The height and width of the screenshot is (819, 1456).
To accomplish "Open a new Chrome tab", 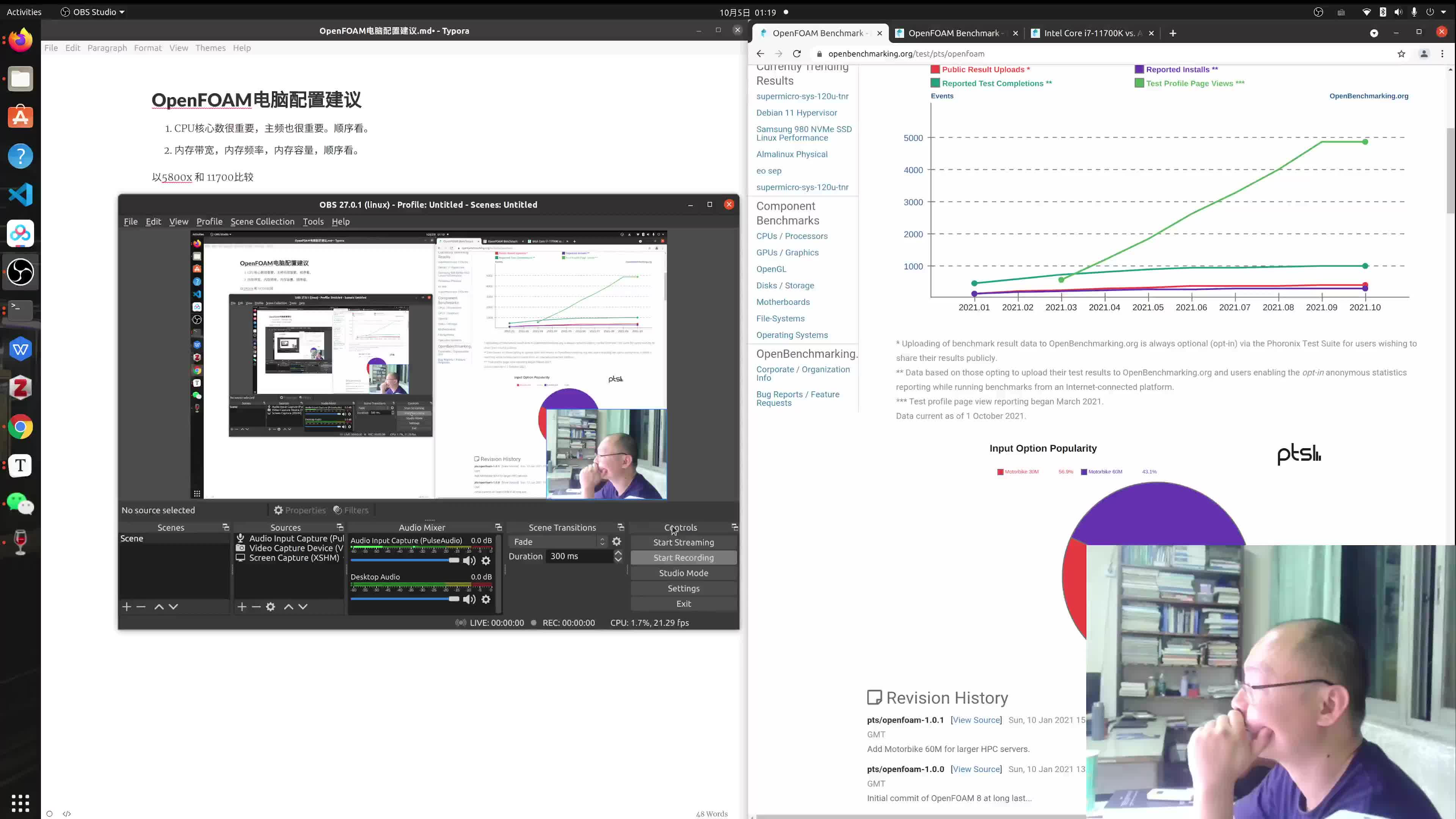I will click(1173, 33).
